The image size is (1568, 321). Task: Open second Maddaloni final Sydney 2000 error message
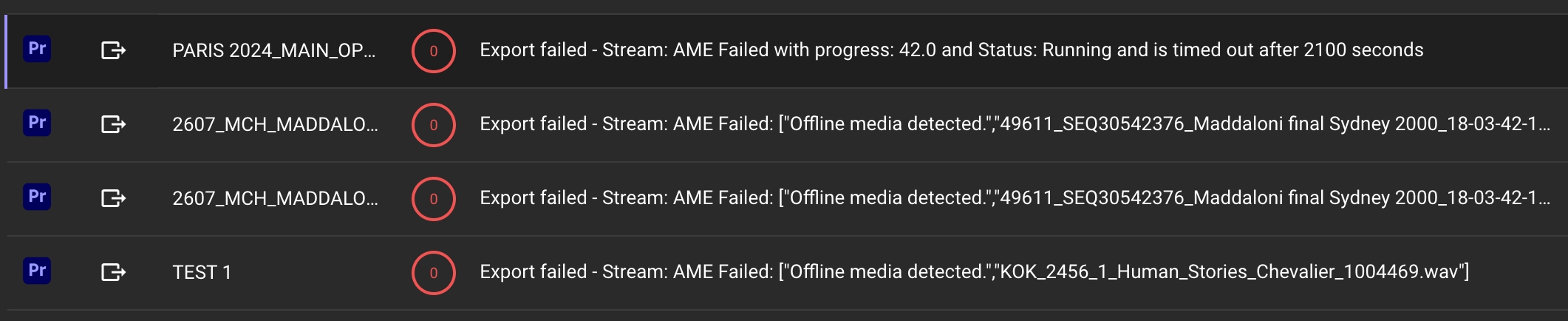pyautogui.click(x=1015, y=197)
